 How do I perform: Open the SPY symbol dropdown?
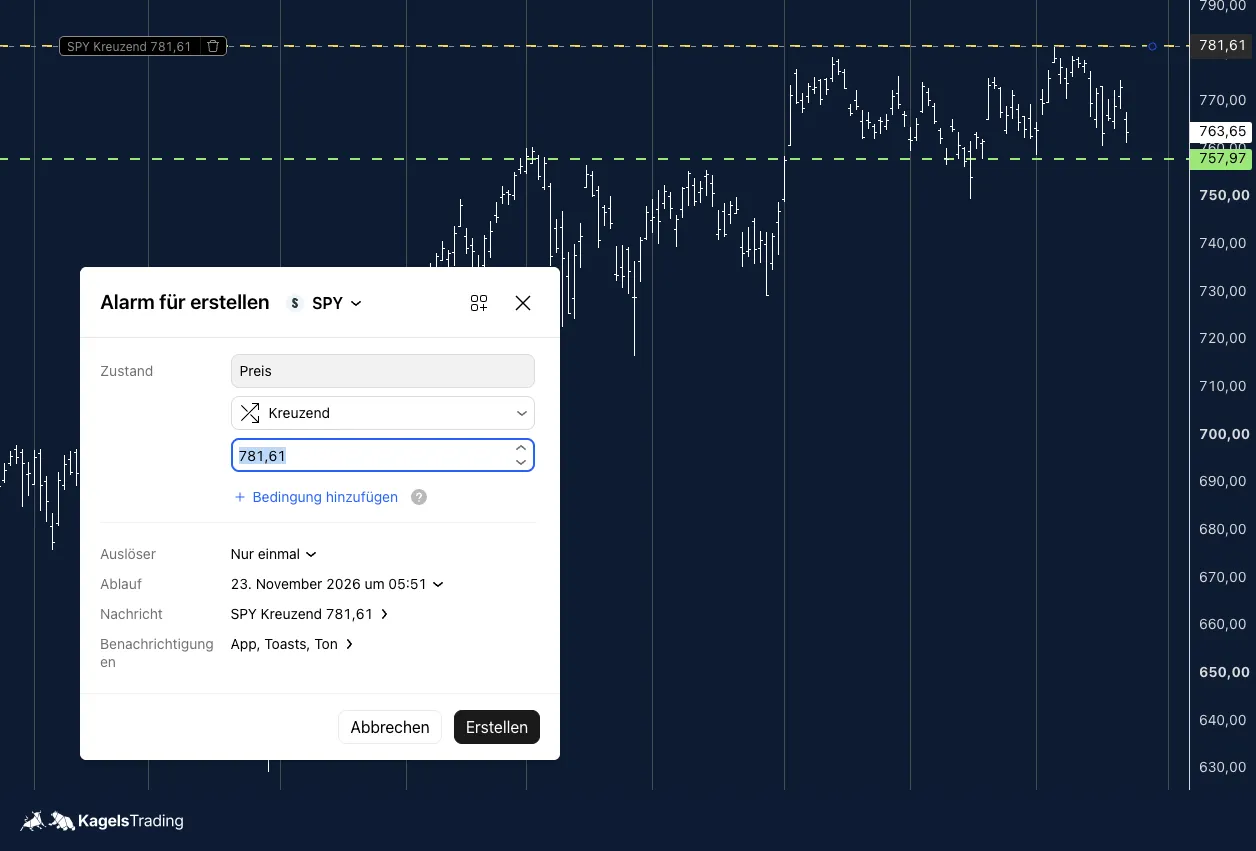pyautogui.click(x=337, y=303)
